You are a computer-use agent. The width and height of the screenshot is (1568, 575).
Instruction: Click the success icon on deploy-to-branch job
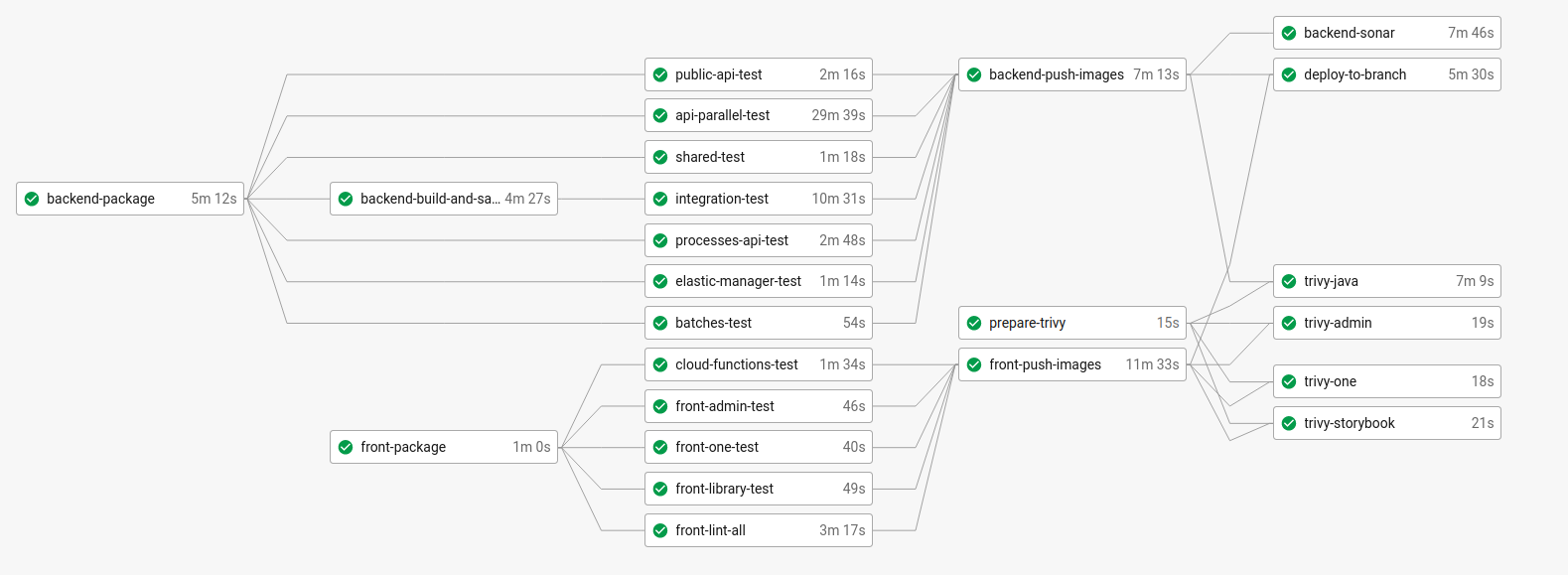pyautogui.click(x=1289, y=74)
